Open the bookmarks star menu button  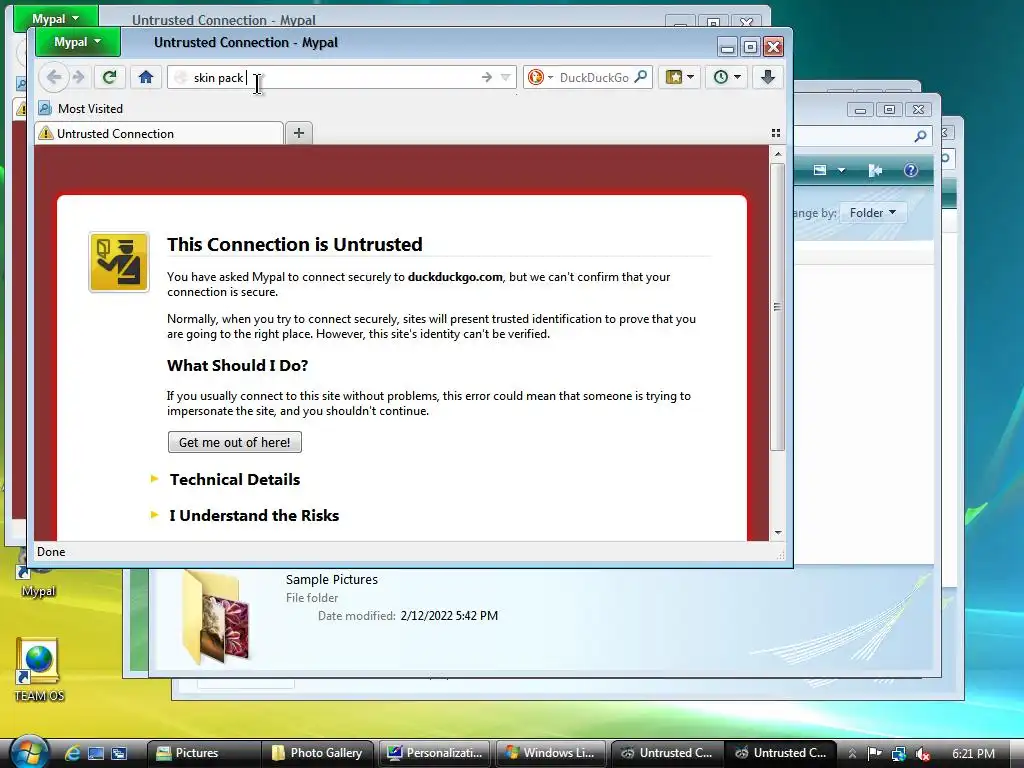pos(679,78)
